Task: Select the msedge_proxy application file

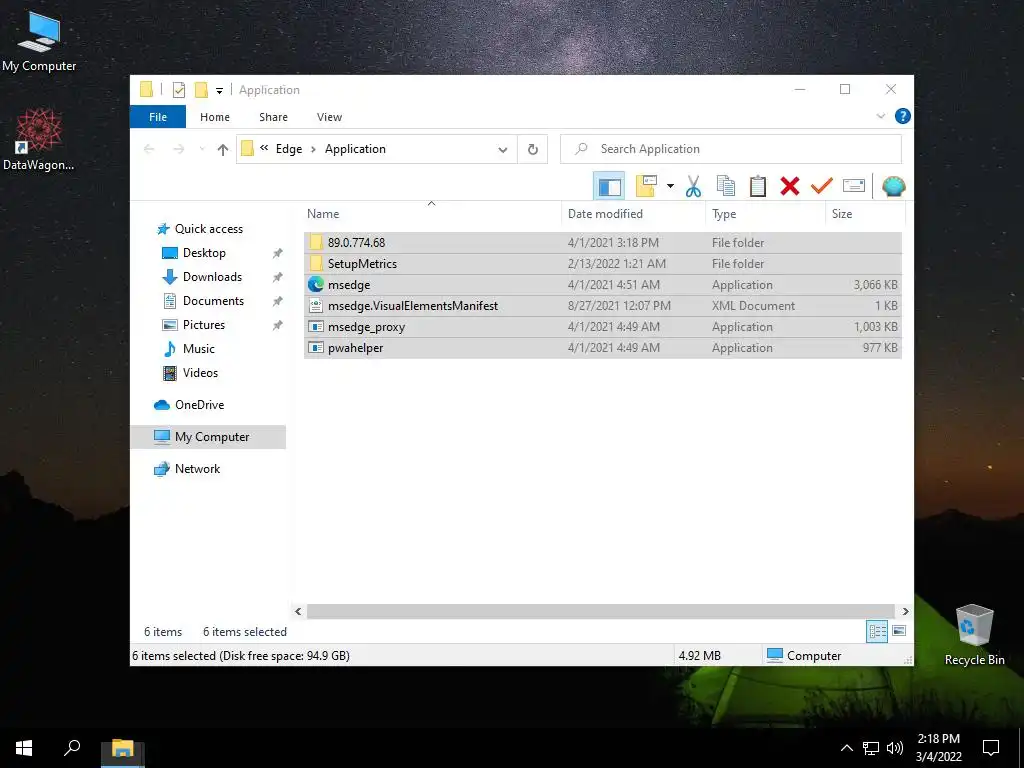Action: tap(603, 327)
